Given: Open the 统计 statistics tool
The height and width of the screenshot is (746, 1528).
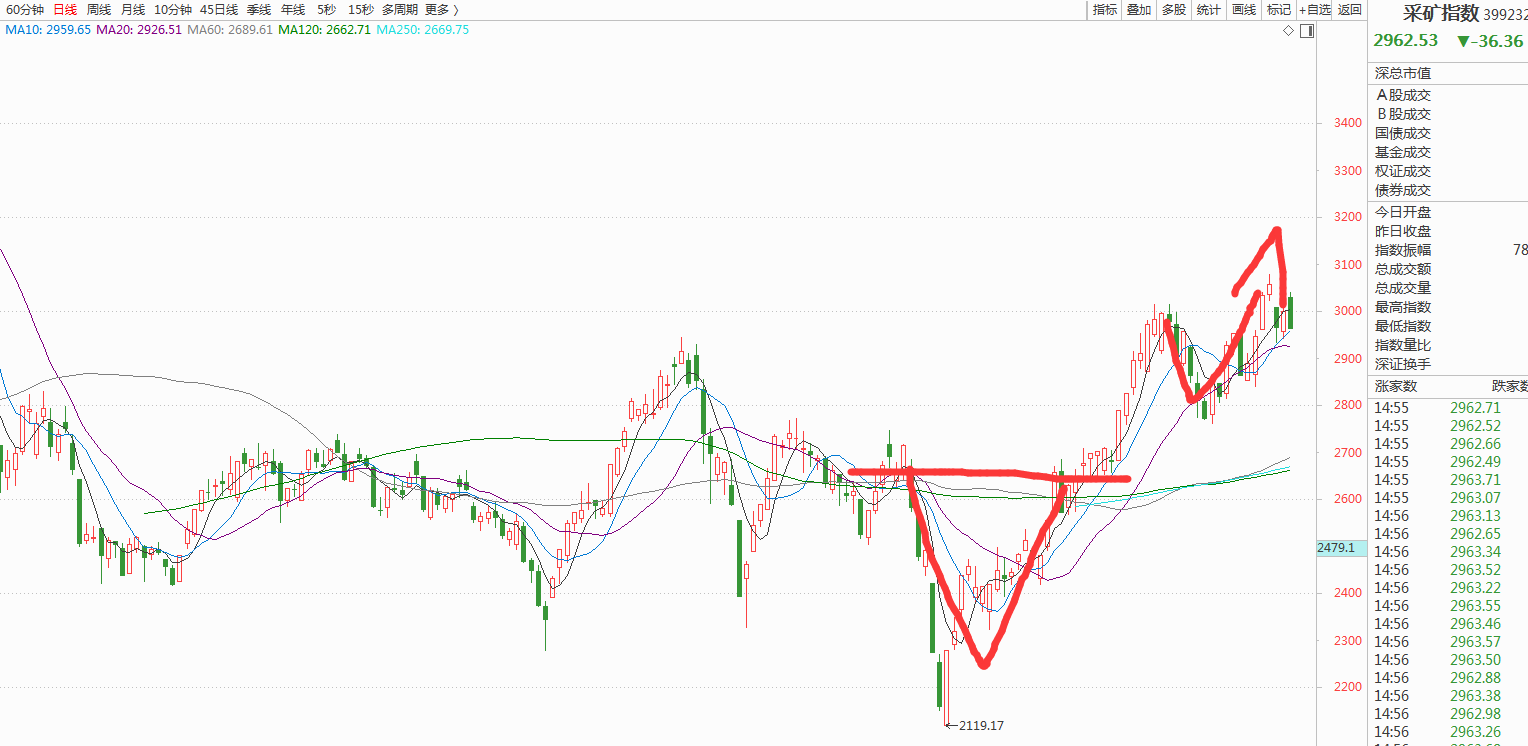Looking at the screenshot, I should 1208,10.
